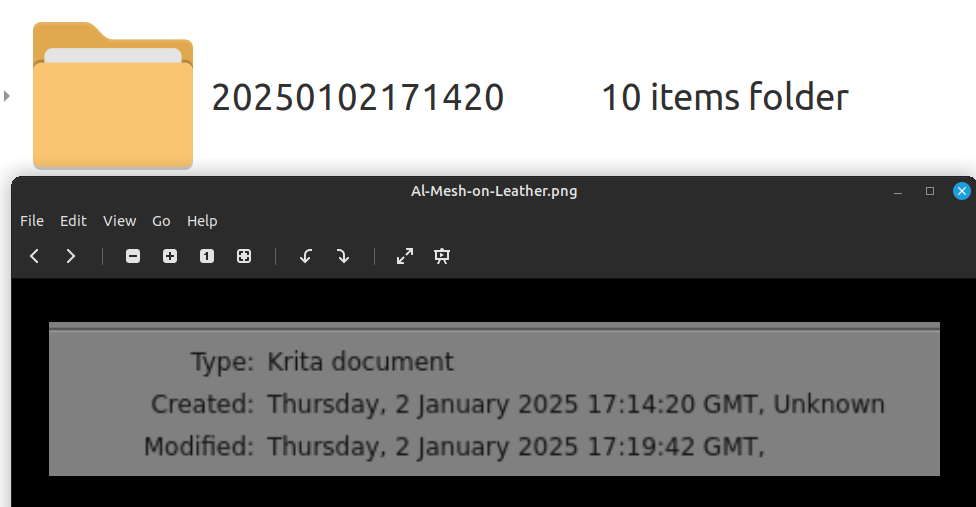The image size is (976, 507).
Task: Open the Help menu
Action: [202, 221]
